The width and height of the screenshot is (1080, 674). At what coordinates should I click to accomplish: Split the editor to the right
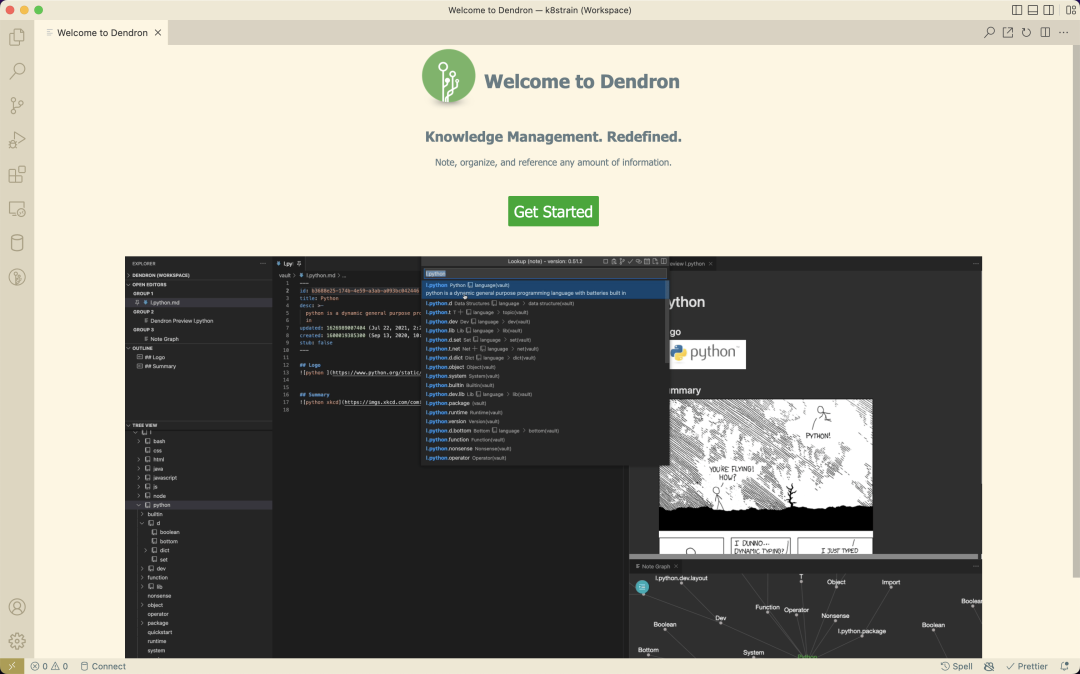coord(1045,32)
